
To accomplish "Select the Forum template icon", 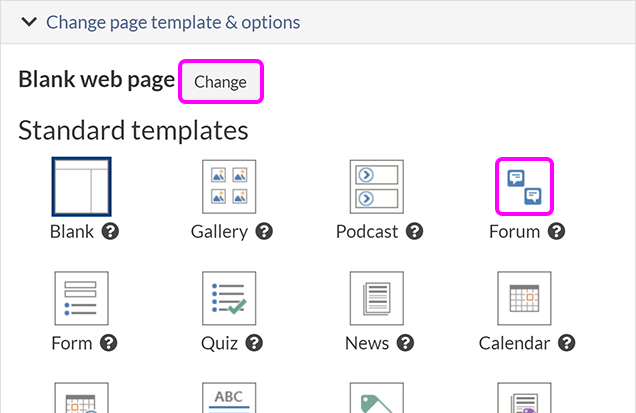I will [525, 187].
